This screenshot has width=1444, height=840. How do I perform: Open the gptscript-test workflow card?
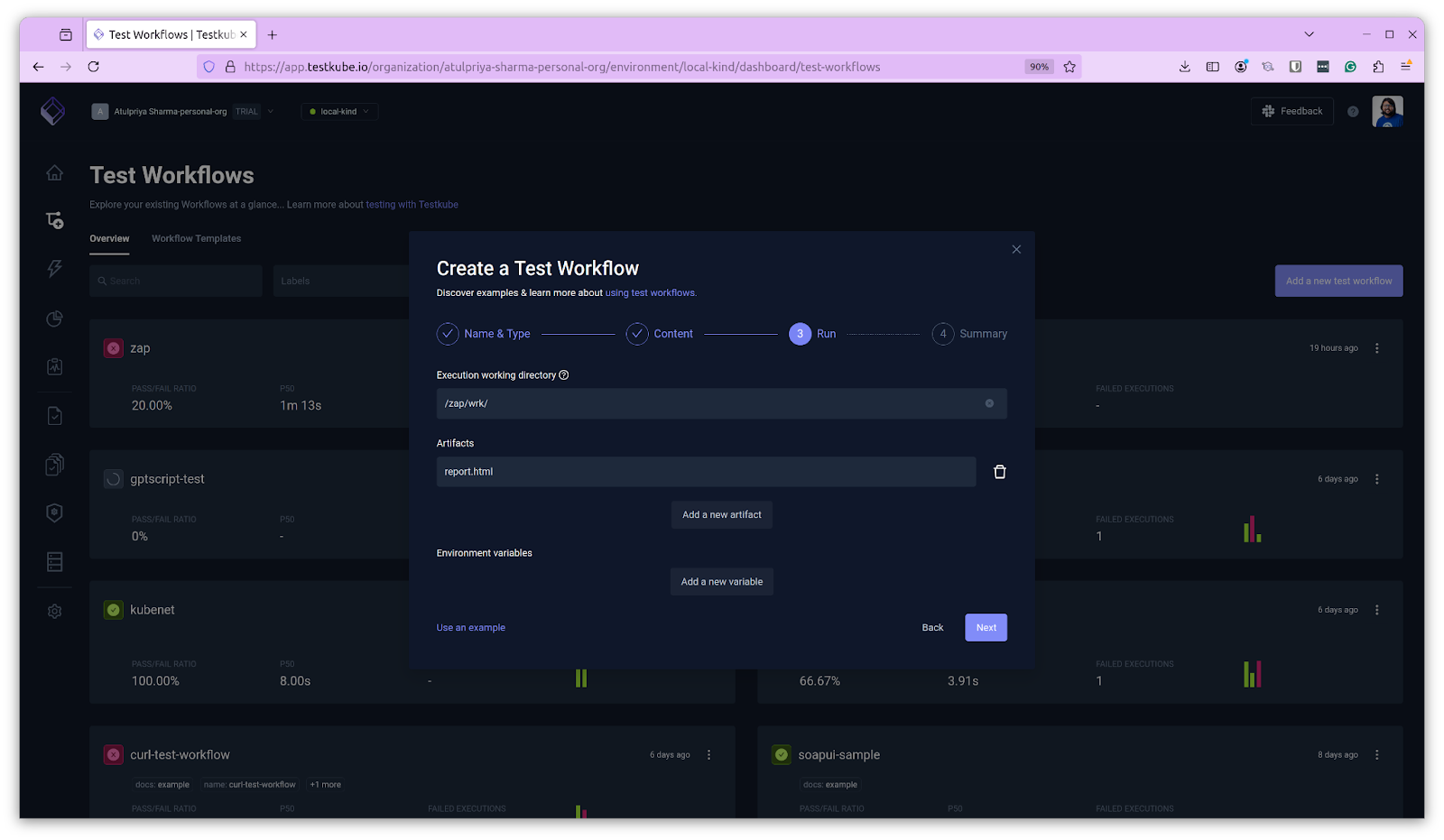click(167, 479)
